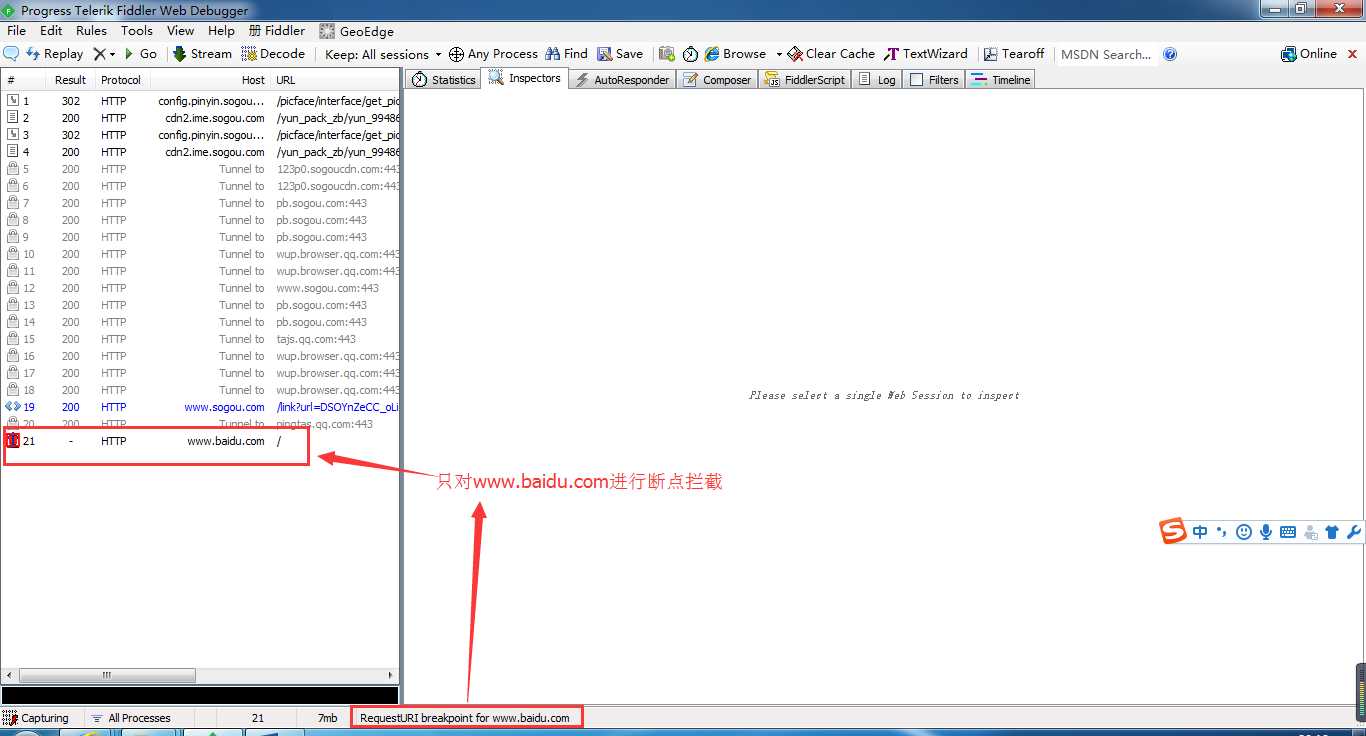Image resolution: width=1366 pixels, height=736 pixels.
Task: Switch to the Timeline tab
Action: pyautogui.click(x=1000, y=80)
